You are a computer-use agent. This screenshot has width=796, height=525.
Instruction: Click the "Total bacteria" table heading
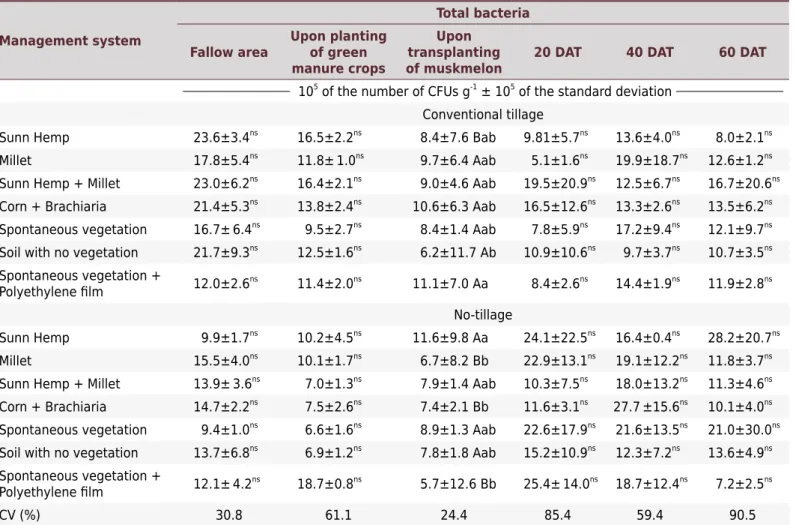click(x=482, y=13)
